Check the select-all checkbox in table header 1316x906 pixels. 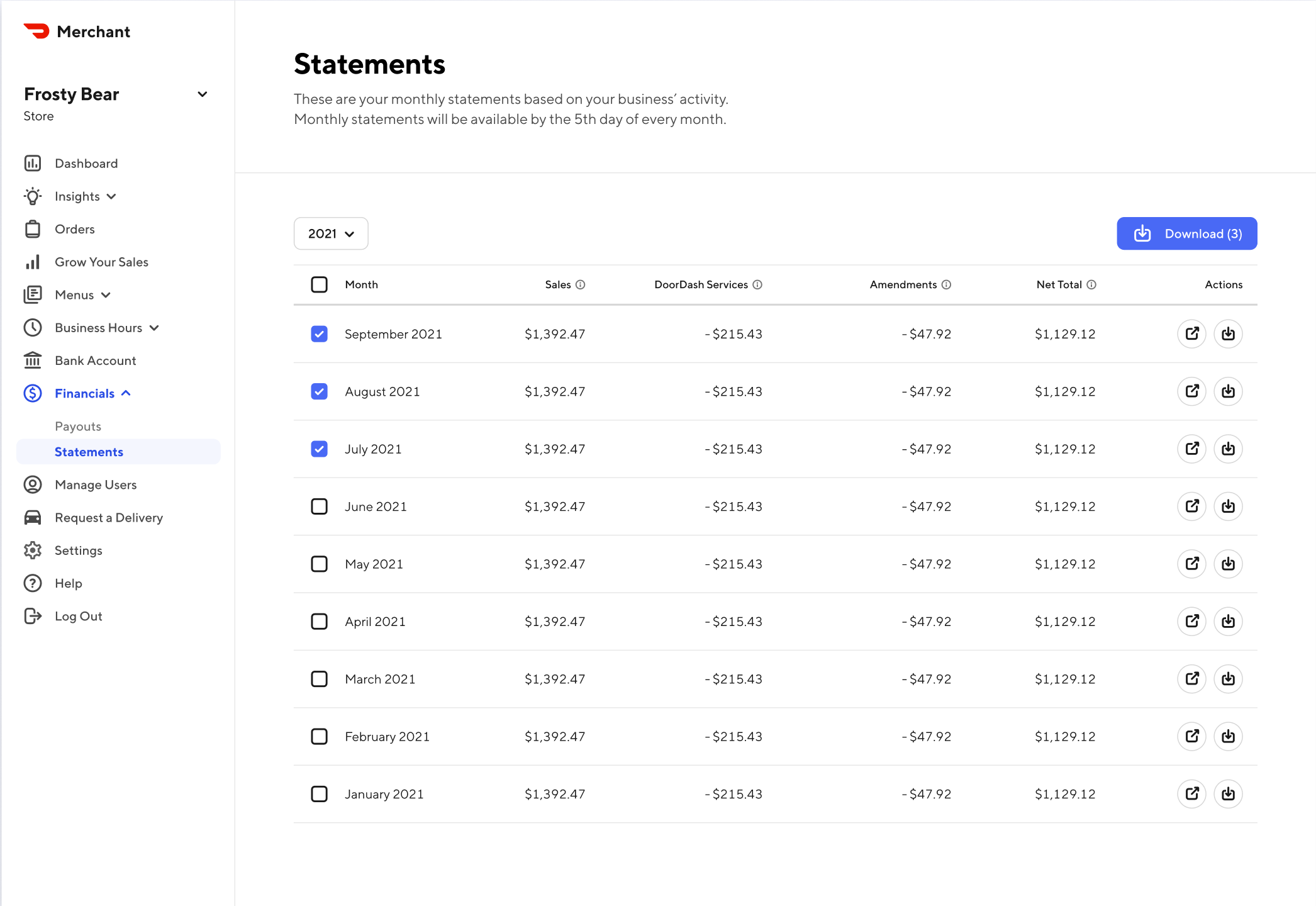(319, 284)
